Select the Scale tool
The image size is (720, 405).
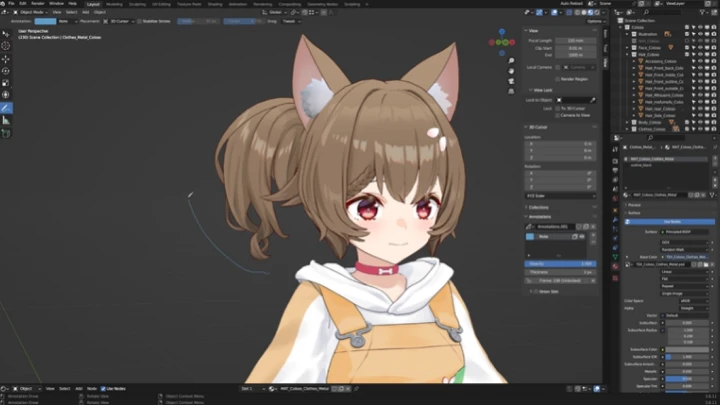[x=6, y=83]
